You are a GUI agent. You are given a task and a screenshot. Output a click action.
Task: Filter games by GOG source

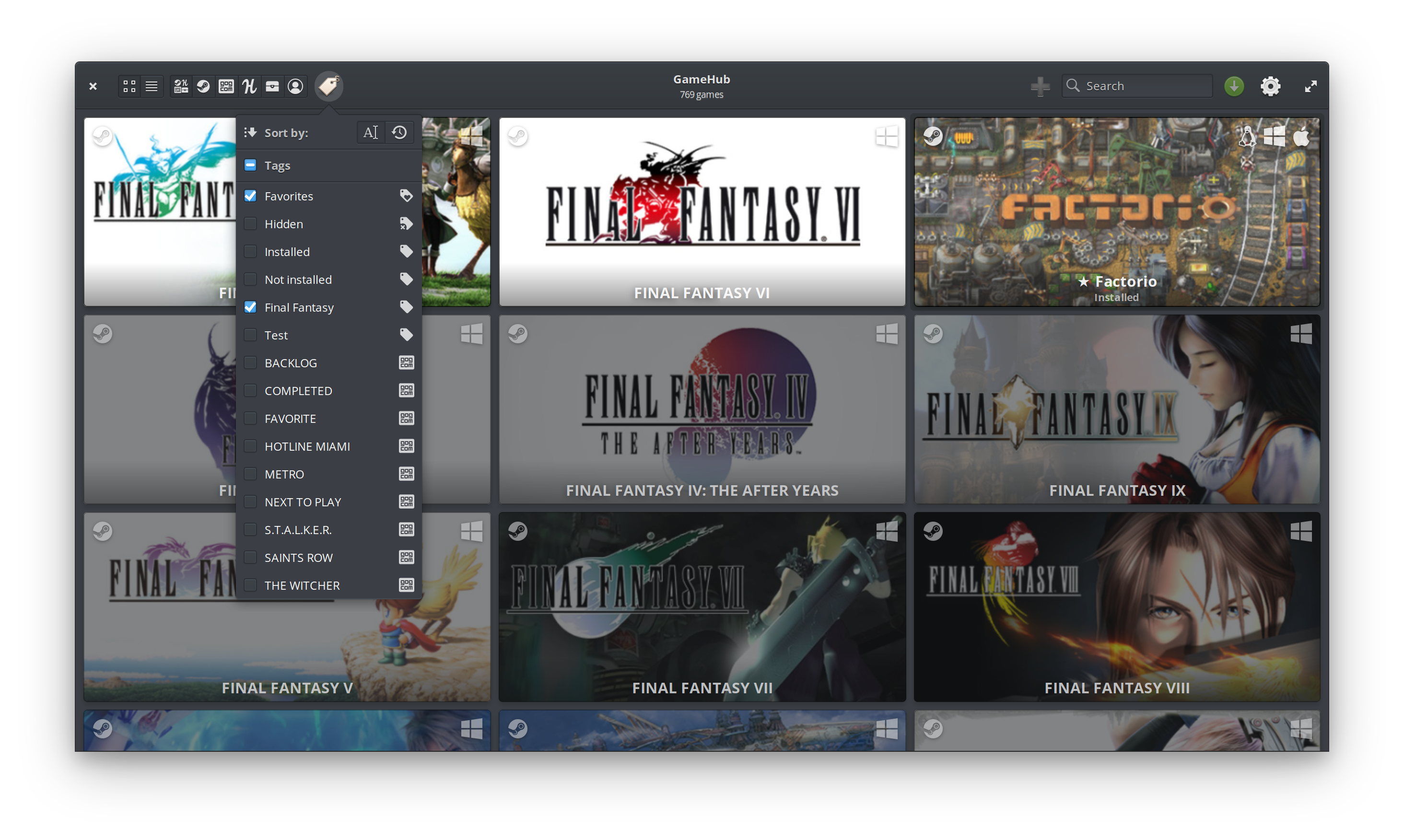pos(226,86)
